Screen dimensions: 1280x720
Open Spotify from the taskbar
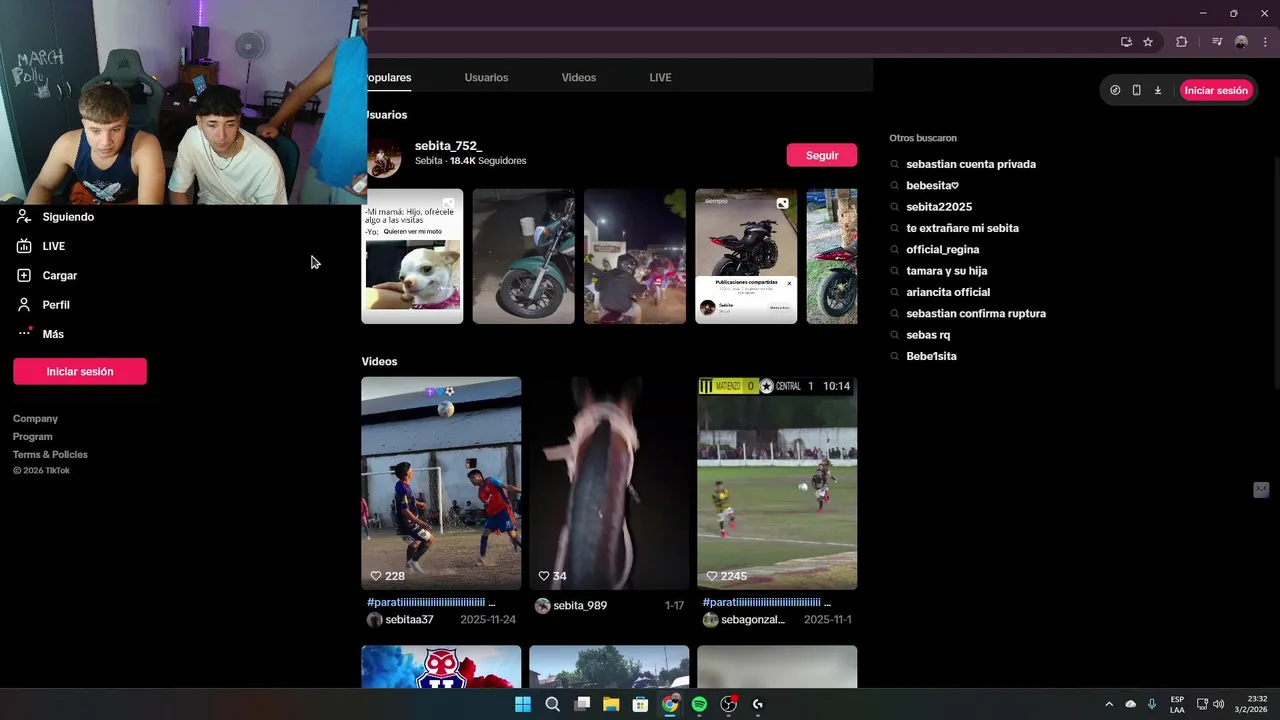699,704
